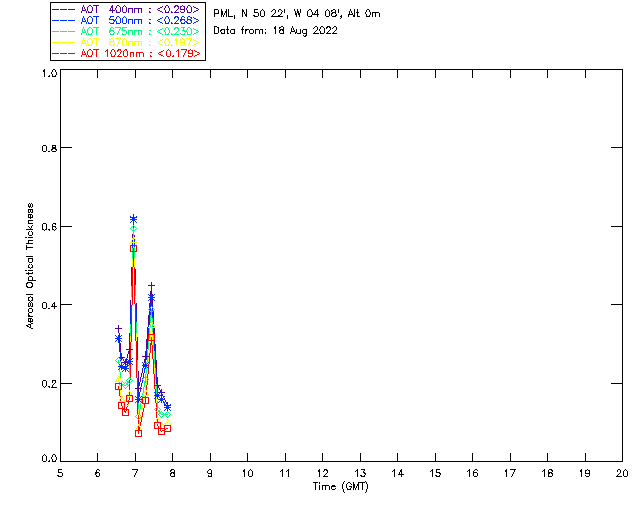Click the x-axis tick label 12

(x=322, y=473)
